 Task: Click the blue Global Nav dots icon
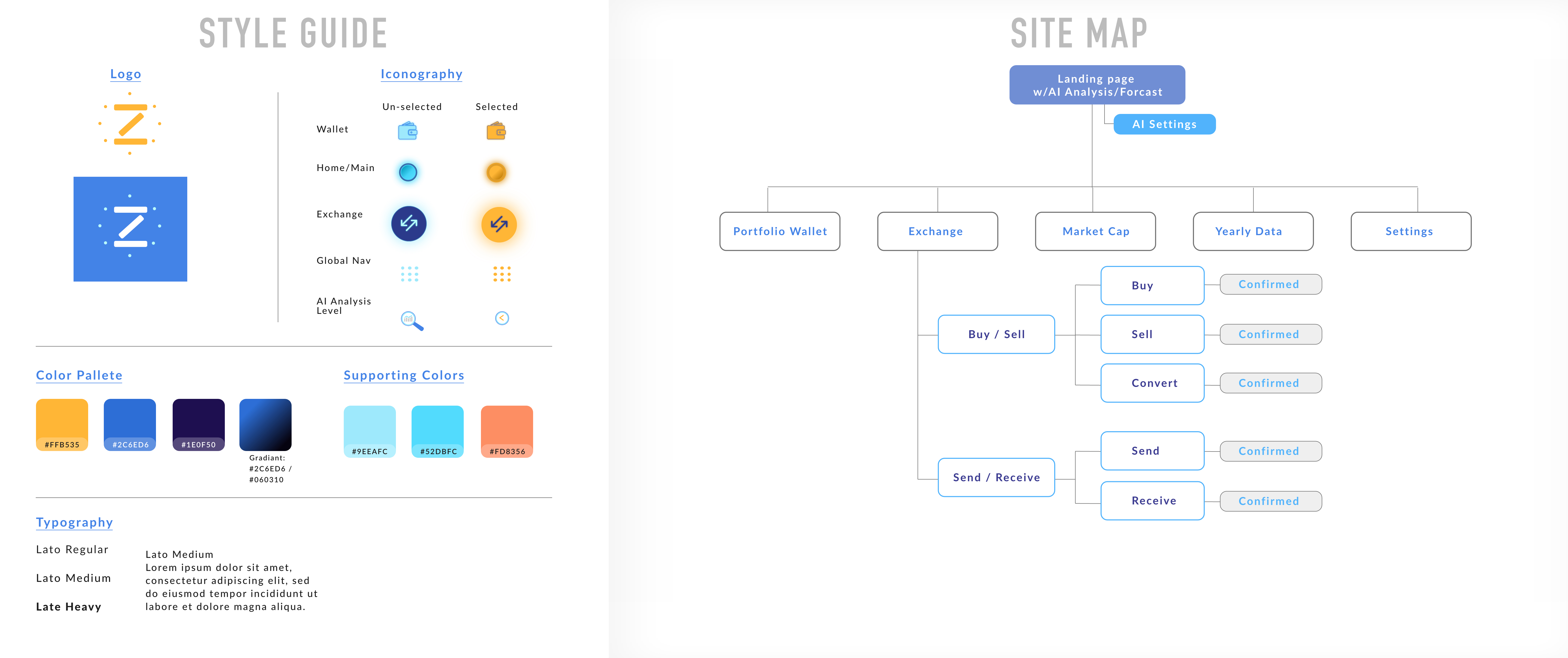tap(410, 274)
